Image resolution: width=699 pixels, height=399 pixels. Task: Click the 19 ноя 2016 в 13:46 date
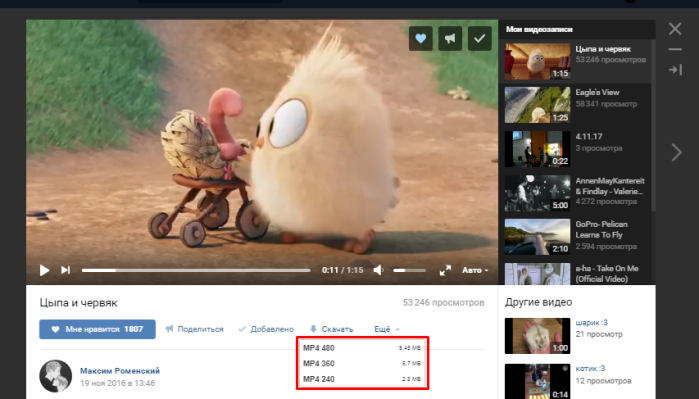point(117,383)
